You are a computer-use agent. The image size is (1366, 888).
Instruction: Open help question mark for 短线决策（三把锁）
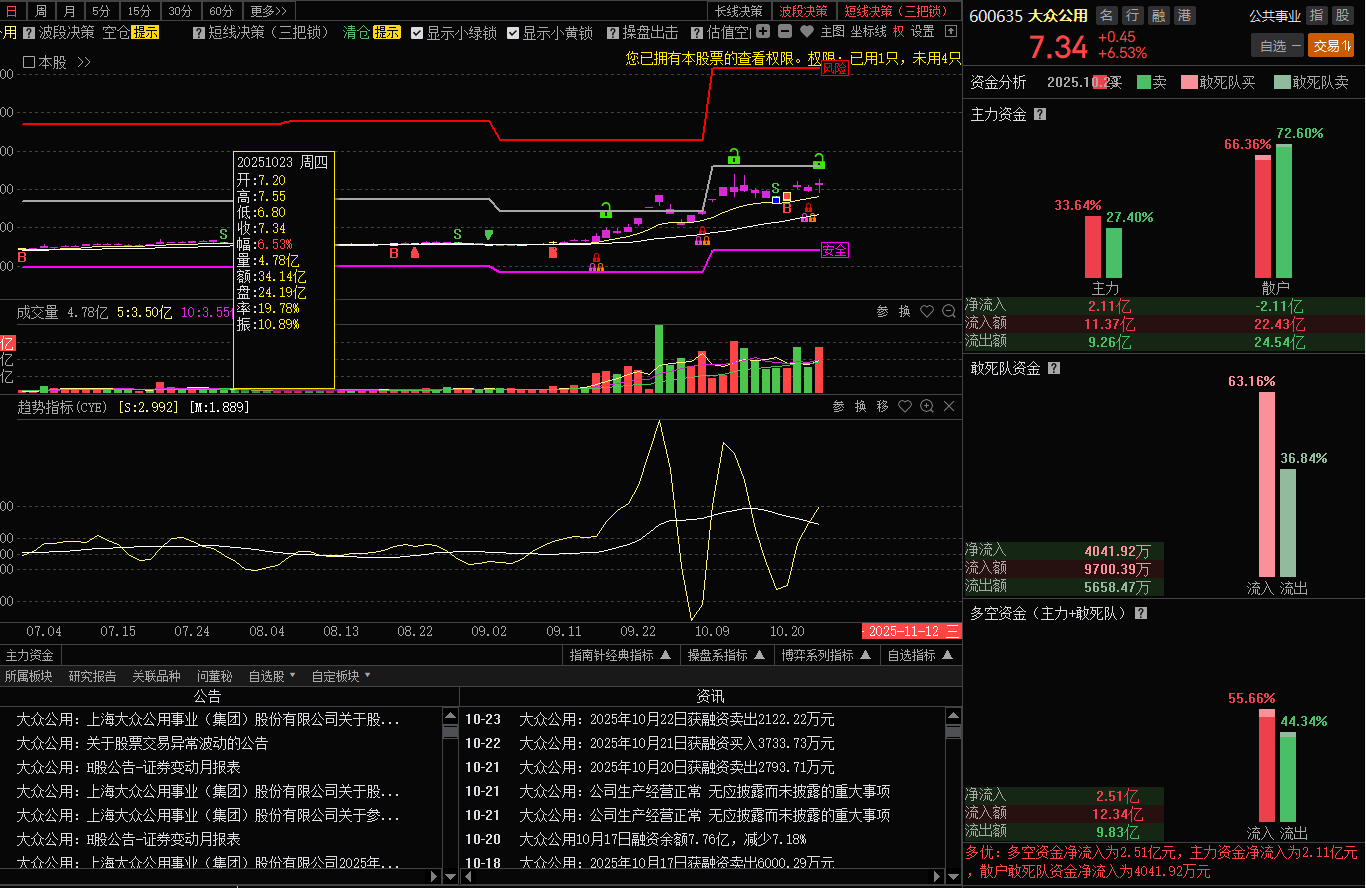click(199, 32)
